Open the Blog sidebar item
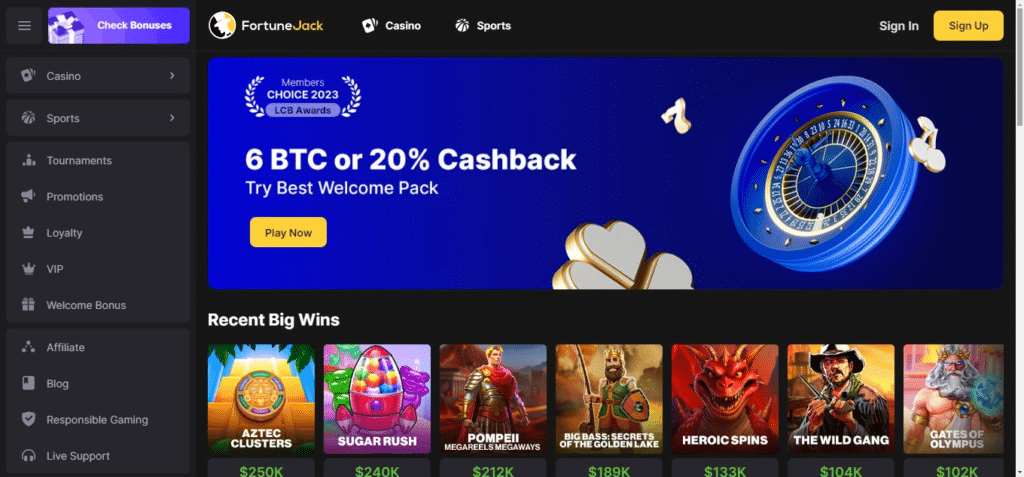1024x477 pixels. (x=98, y=384)
